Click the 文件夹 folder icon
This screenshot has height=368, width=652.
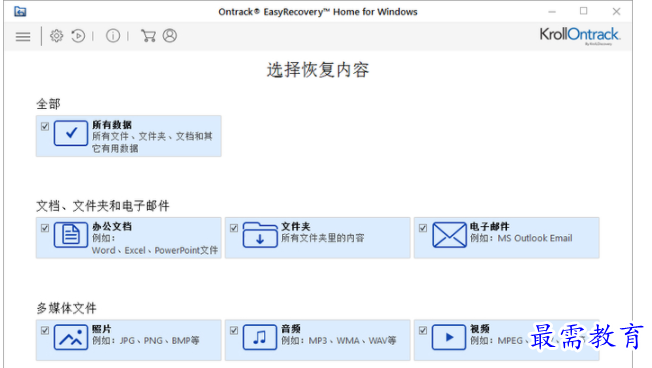click(x=260, y=235)
